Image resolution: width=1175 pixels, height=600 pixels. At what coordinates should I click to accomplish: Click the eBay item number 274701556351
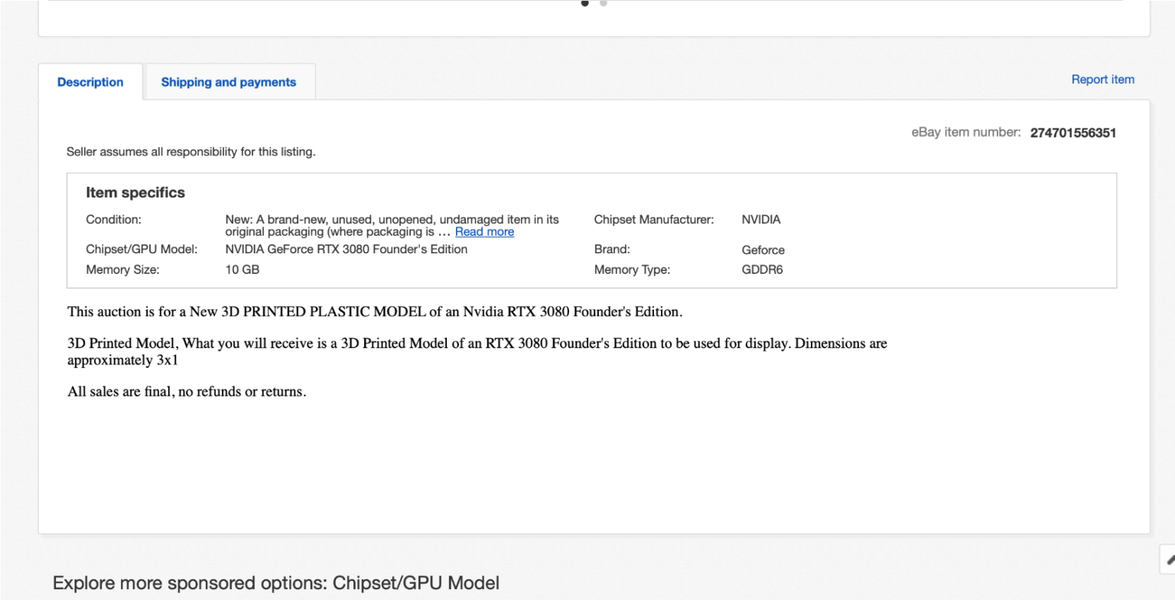[x=1073, y=133]
